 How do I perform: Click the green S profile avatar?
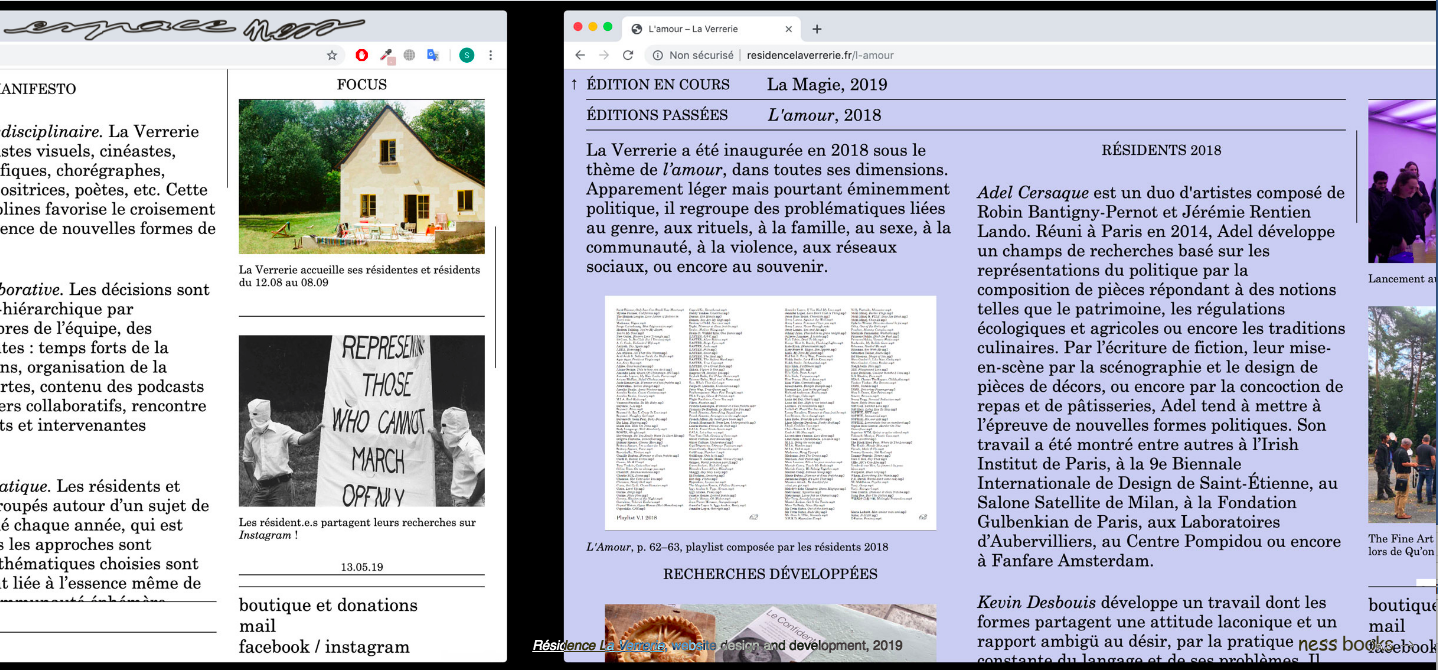pos(466,56)
